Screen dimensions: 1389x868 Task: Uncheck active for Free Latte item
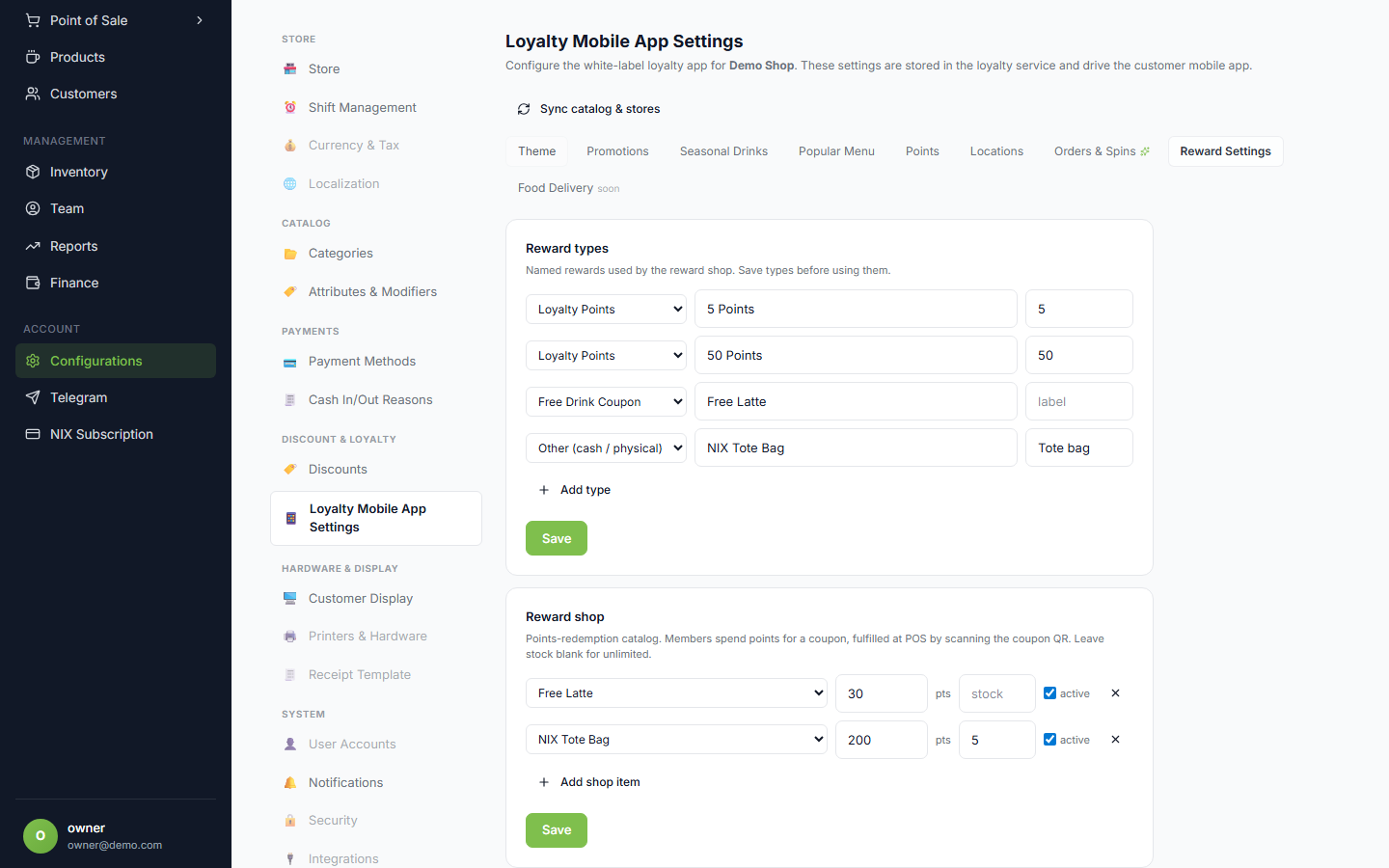point(1049,693)
